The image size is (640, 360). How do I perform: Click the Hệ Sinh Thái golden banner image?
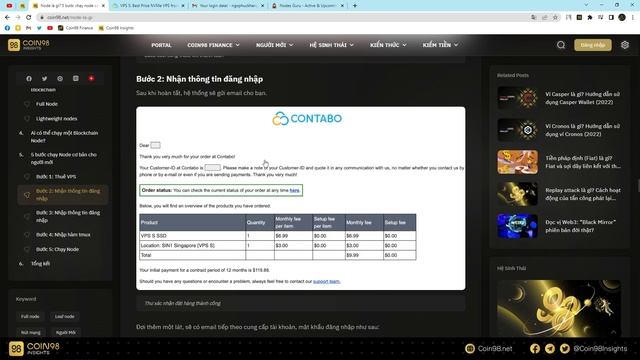(559, 308)
